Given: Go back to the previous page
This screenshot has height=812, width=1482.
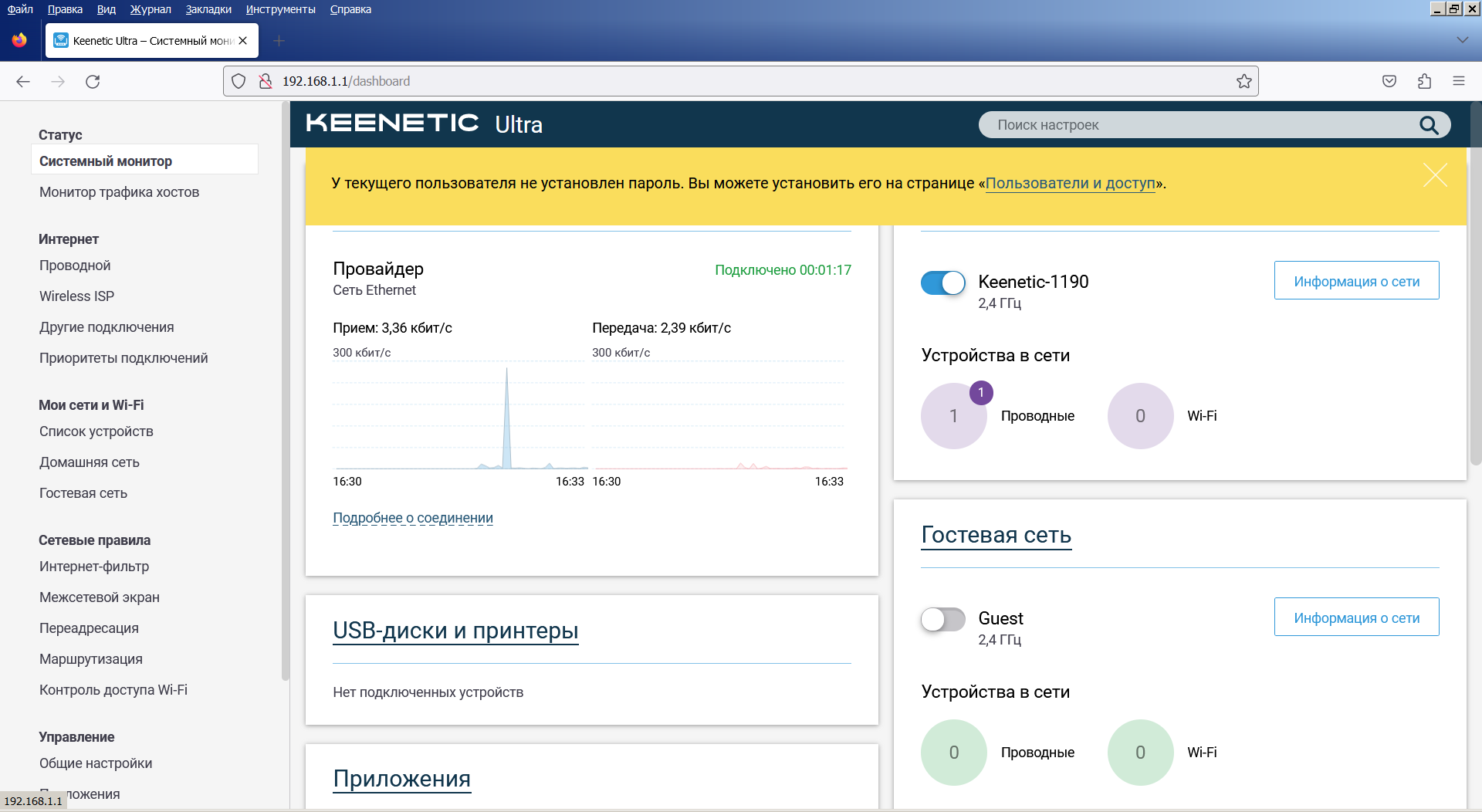Looking at the screenshot, I should click(x=23, y=81).
